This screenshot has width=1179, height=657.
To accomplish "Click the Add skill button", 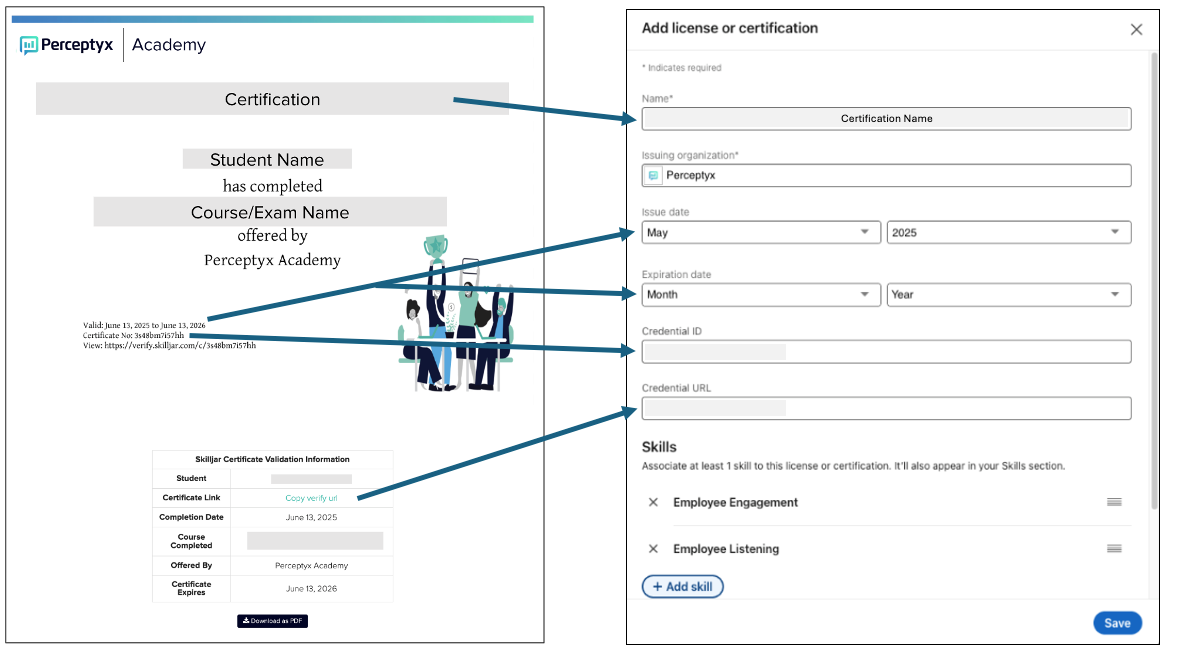I will (682, 586).
